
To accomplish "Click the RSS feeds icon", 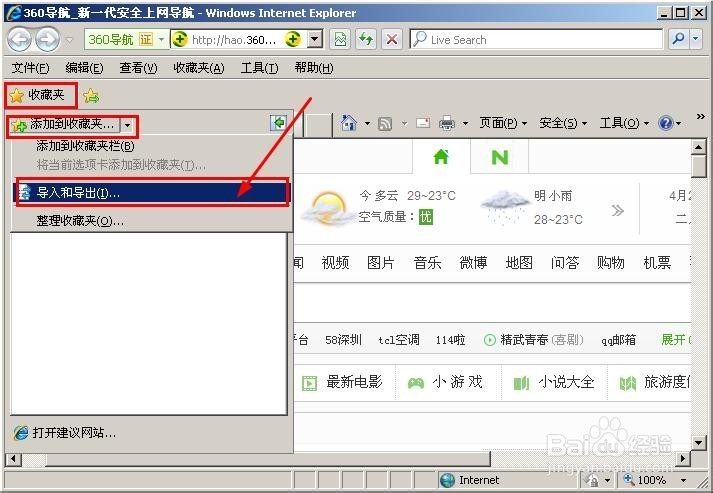I will click(385, 123).
